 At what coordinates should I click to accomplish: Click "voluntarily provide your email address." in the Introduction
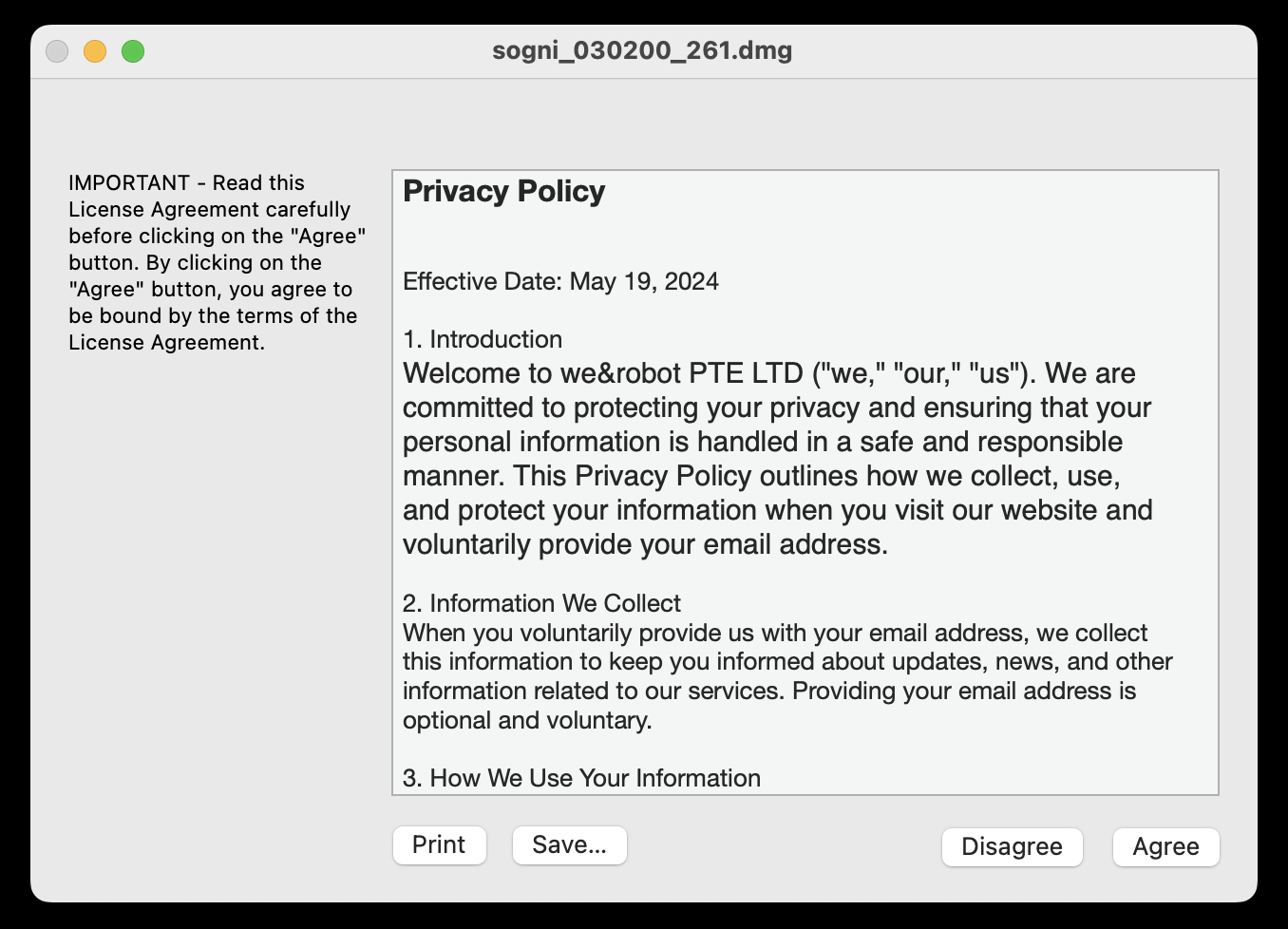coord(645,544)
